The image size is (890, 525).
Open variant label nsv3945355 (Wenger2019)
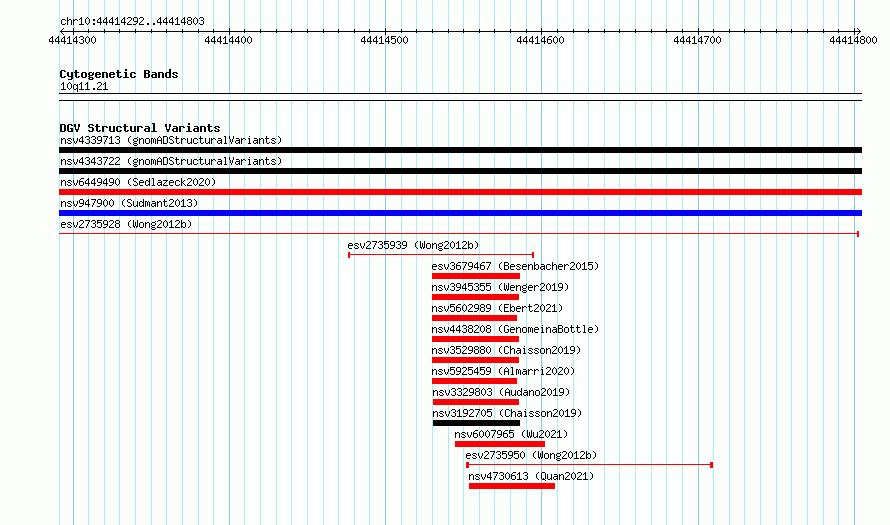coord(500,287)
